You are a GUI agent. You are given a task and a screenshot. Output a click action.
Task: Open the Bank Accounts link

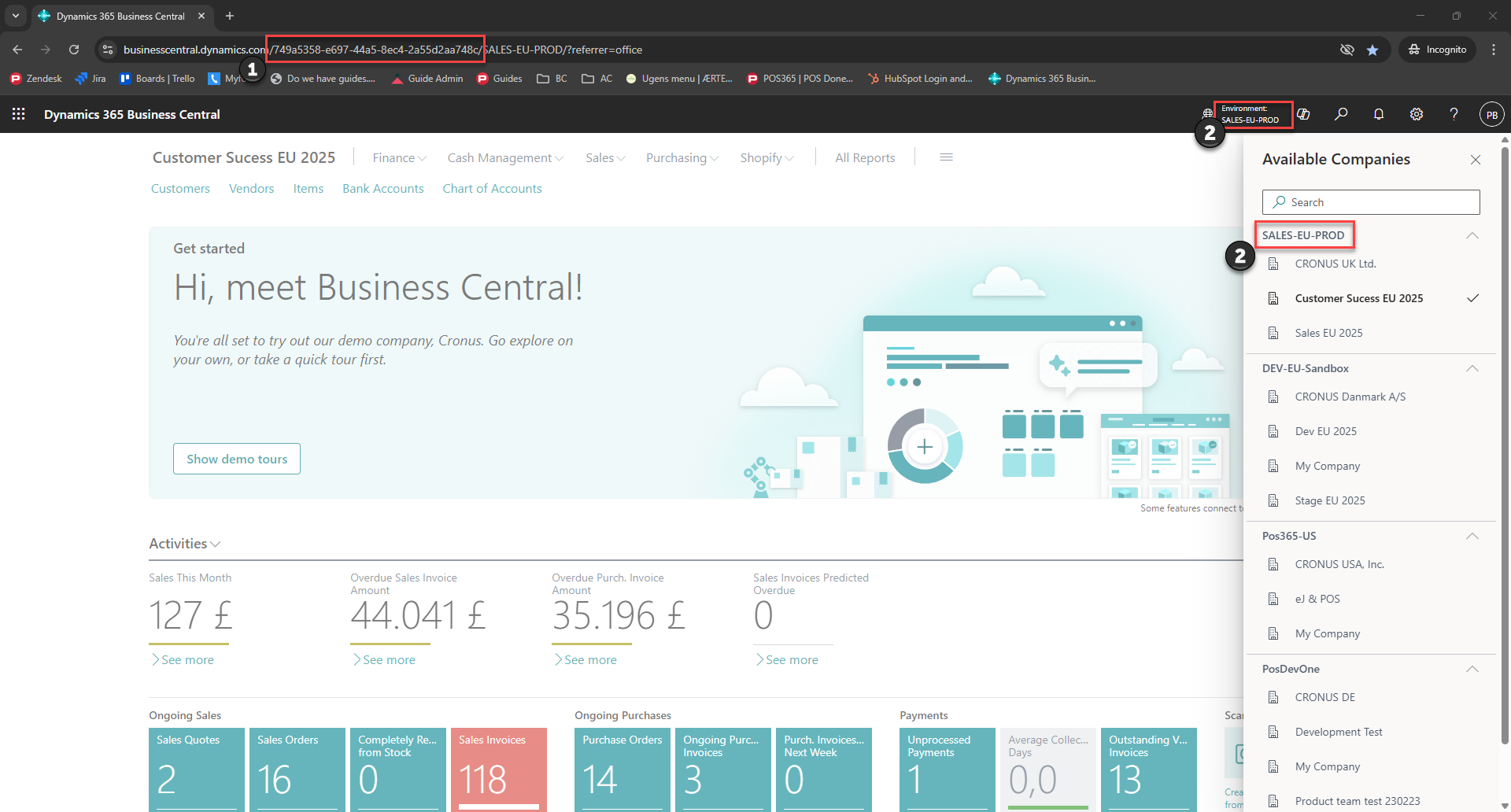pyautogui.click(x=383, y=189)
